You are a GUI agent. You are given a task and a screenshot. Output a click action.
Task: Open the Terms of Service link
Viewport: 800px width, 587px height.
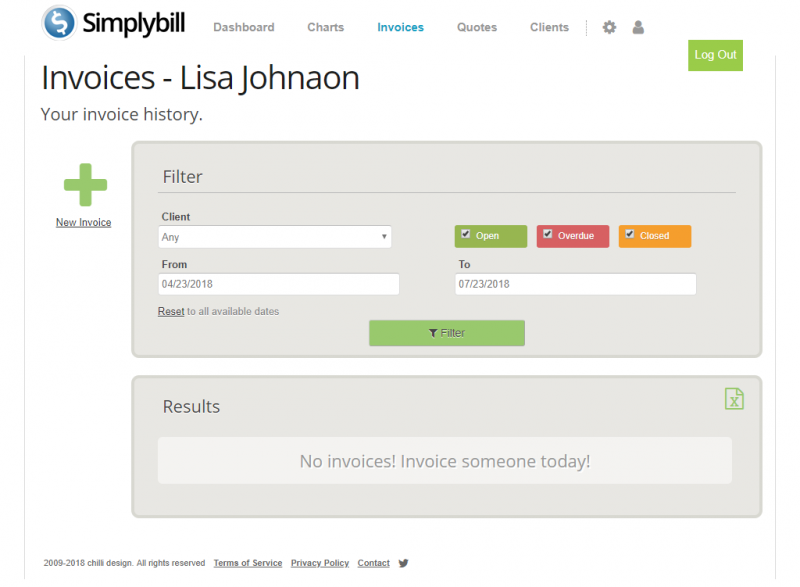[247, 563]
